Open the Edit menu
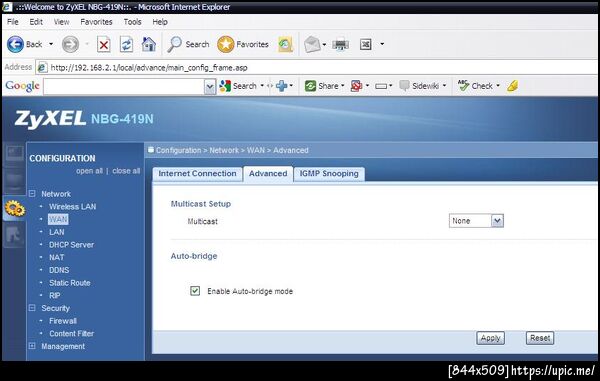600x381 pixels. pos(36,22)
